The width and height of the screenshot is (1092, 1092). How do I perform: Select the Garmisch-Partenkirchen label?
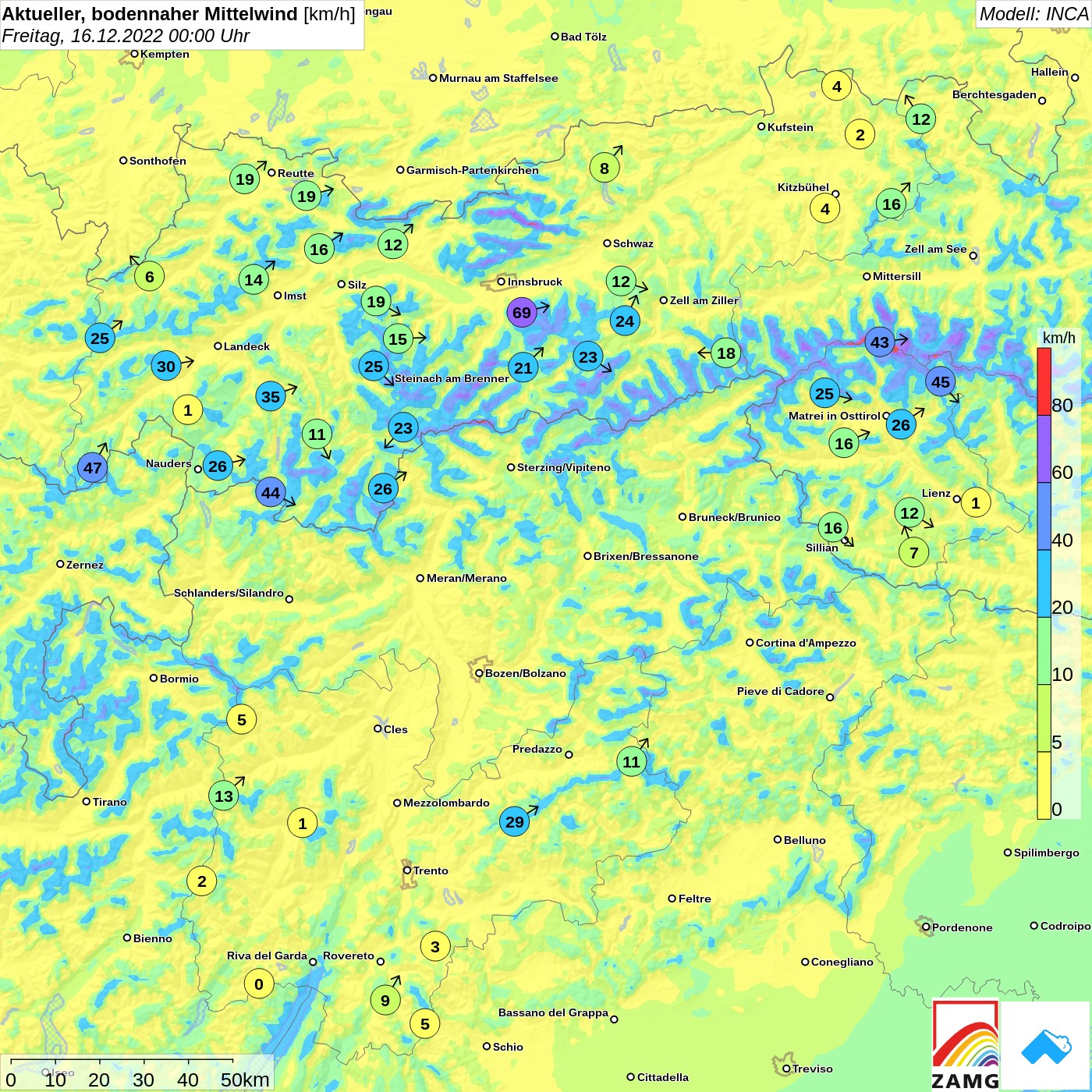click(473, 170)
